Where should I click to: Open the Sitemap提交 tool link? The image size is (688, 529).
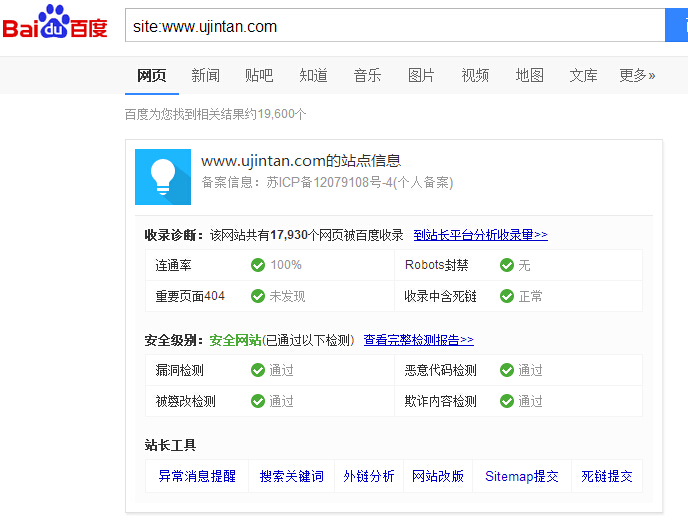pyautogui.click(x=521, y=476)
